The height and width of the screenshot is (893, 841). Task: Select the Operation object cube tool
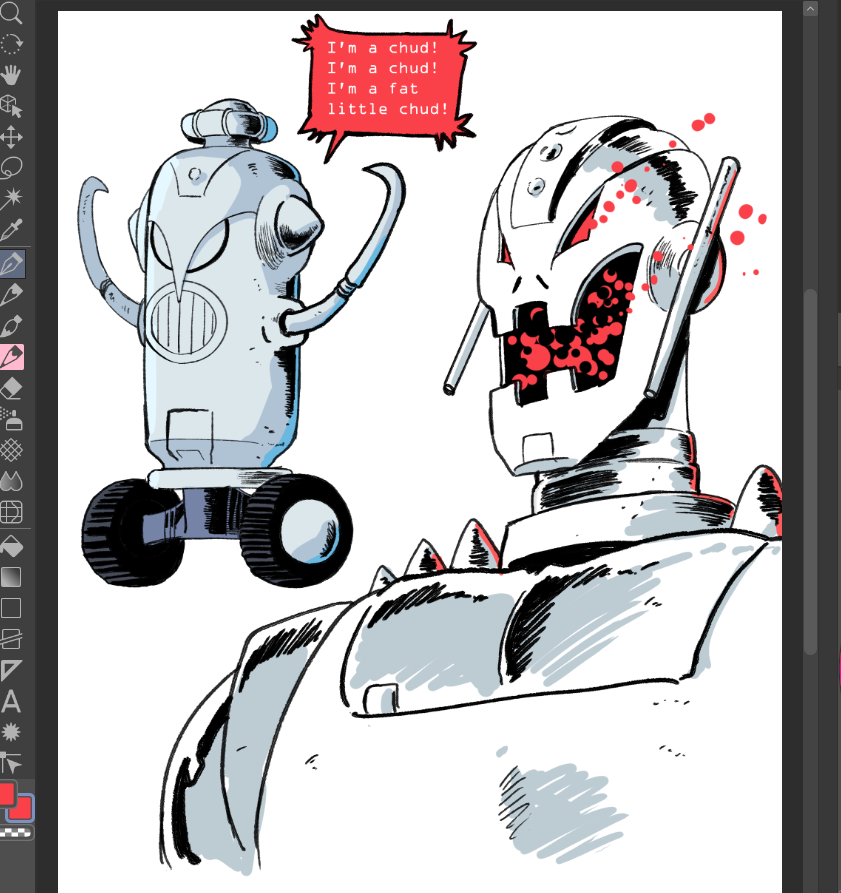[11, 105]
